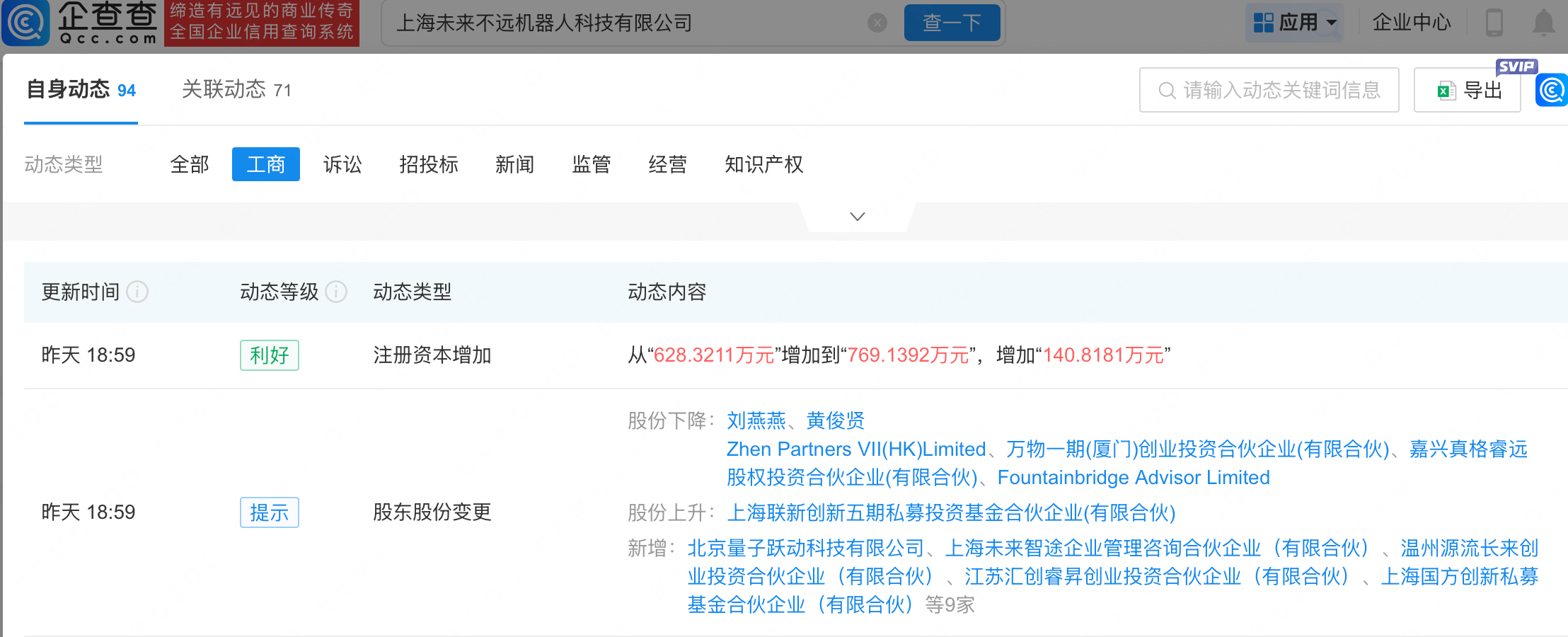Image resolution: width=1568 pixels, height=637 pixels.
Task: Filter by 经营 type
Action: coord(668,164)
